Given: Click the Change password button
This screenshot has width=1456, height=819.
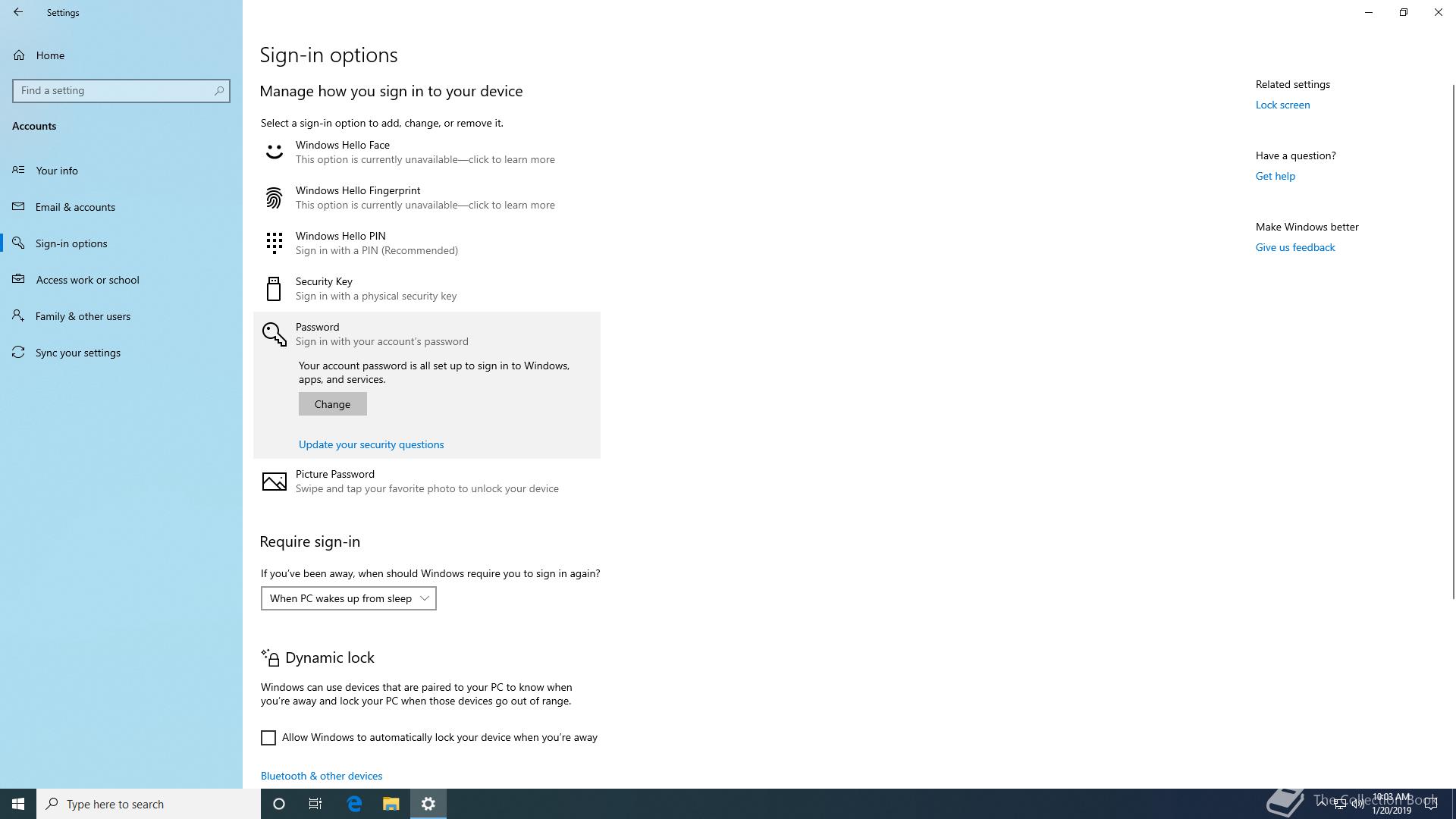Looking at the screenshot, I should [x=332, y=404].
